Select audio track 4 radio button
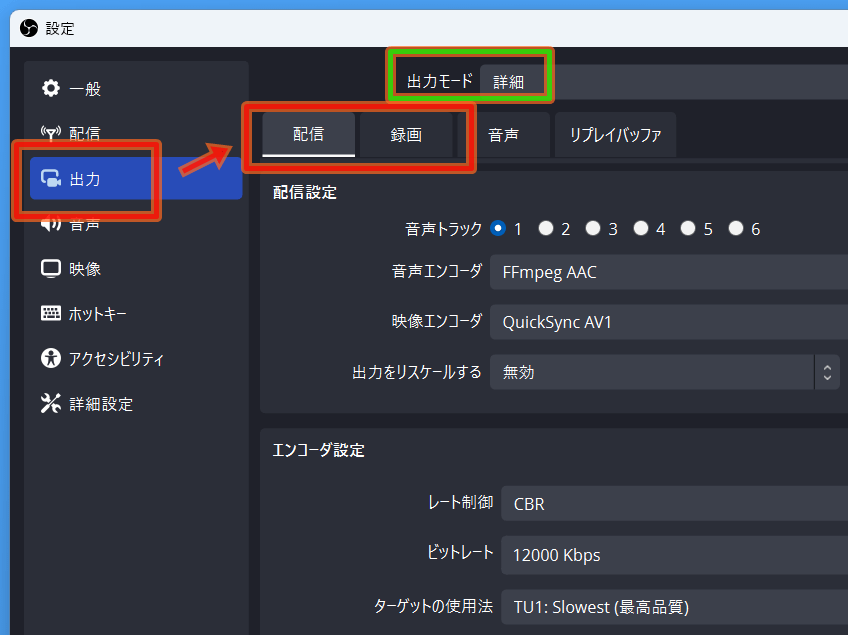Screen dimensions: 848x635 (641, 228)
